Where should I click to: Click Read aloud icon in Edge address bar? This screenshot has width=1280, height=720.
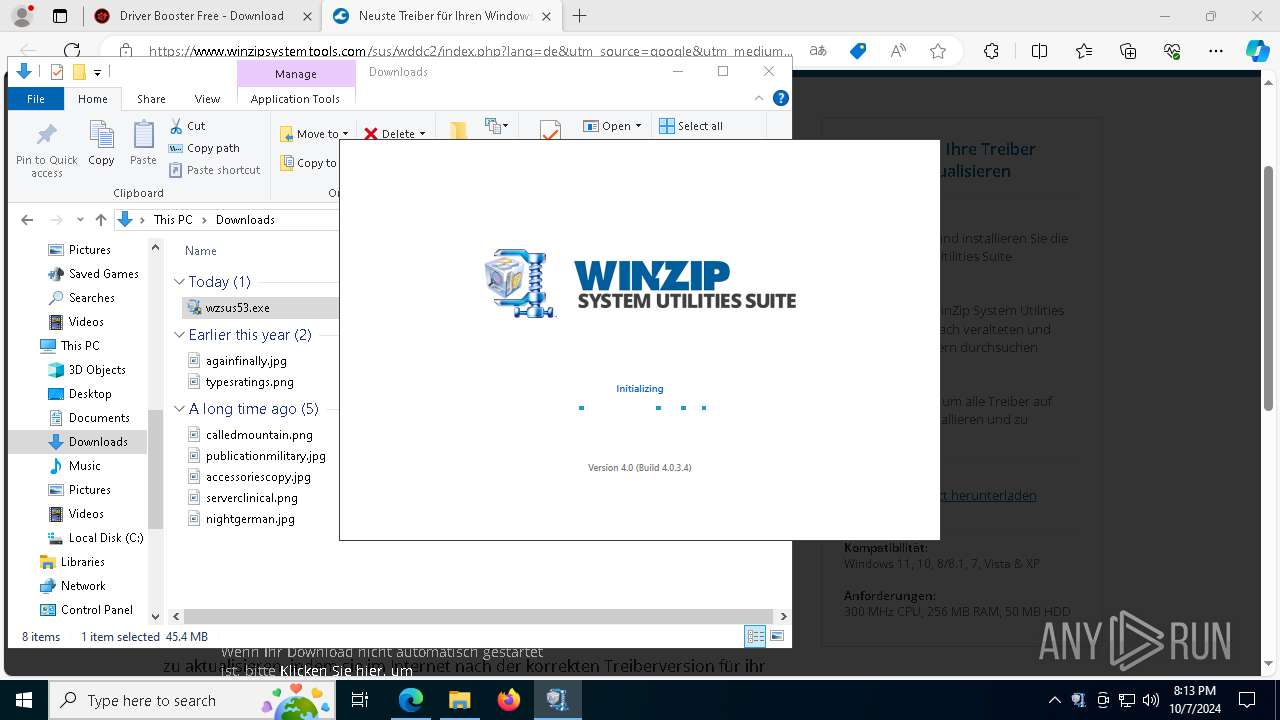pos(898,51)
